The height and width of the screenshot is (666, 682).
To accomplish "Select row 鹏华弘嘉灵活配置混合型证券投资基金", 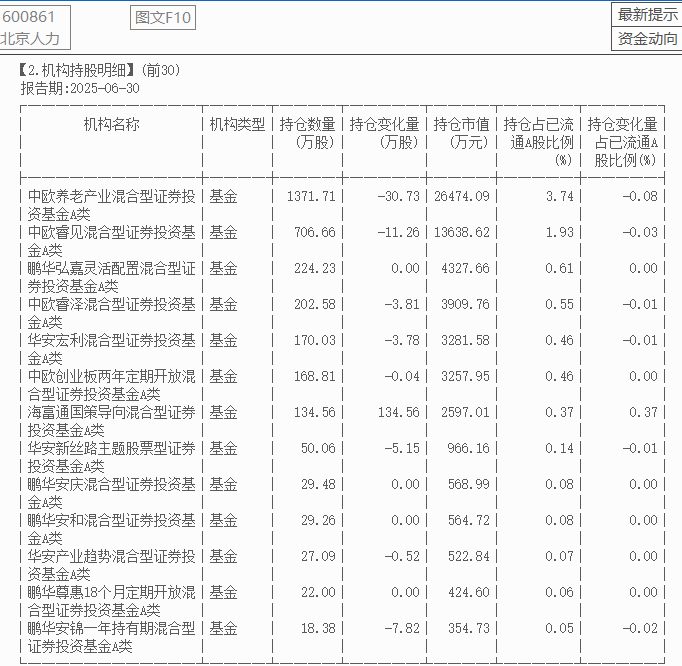I will pyautogui.click(x=342, y=277).
